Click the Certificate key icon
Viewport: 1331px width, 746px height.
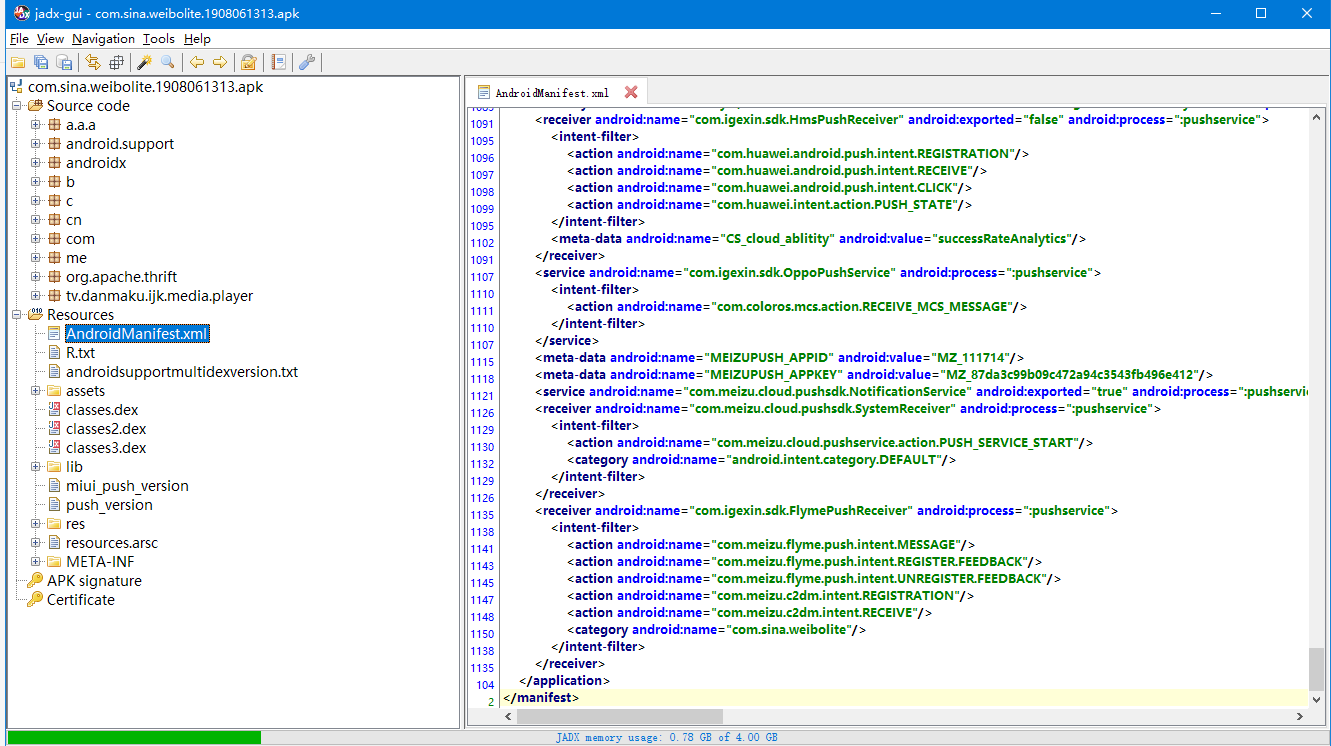(x=35, y=600)
